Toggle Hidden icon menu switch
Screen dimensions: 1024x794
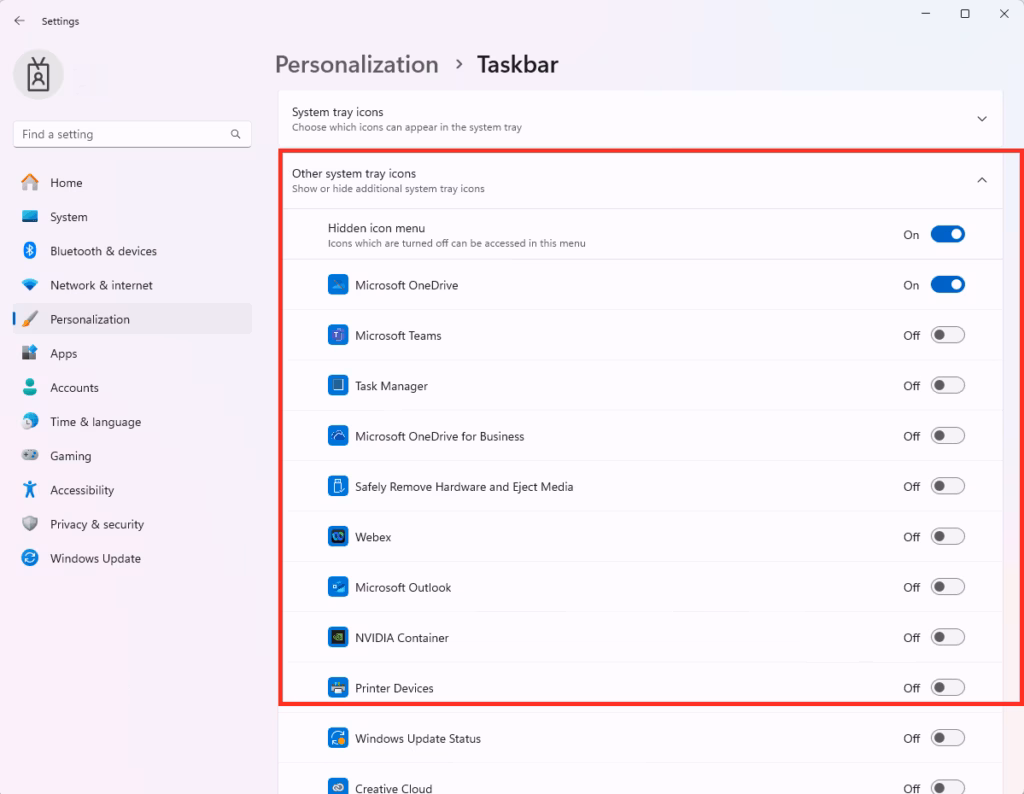point(948,234)
